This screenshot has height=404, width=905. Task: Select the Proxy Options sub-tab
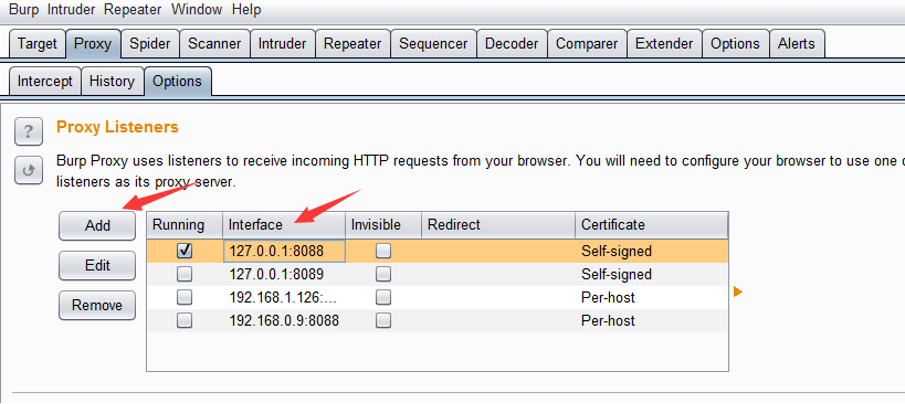pyautogui.click(x=178, y=81)
